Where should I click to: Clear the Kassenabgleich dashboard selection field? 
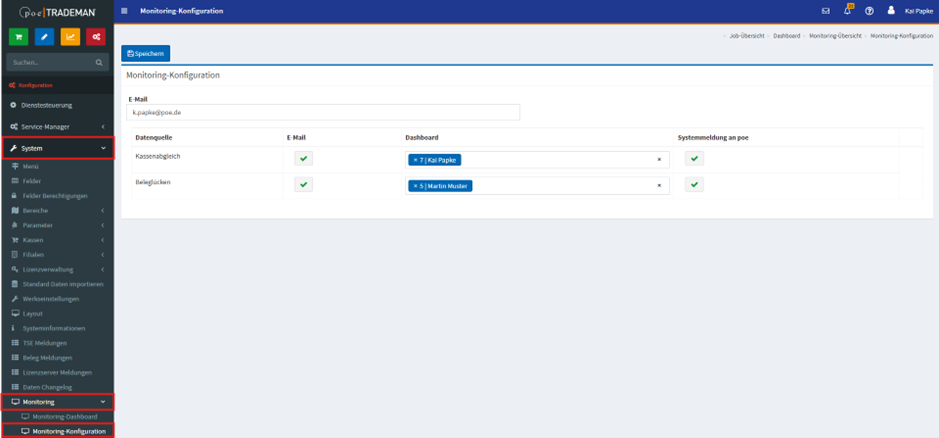pos(659,159)
